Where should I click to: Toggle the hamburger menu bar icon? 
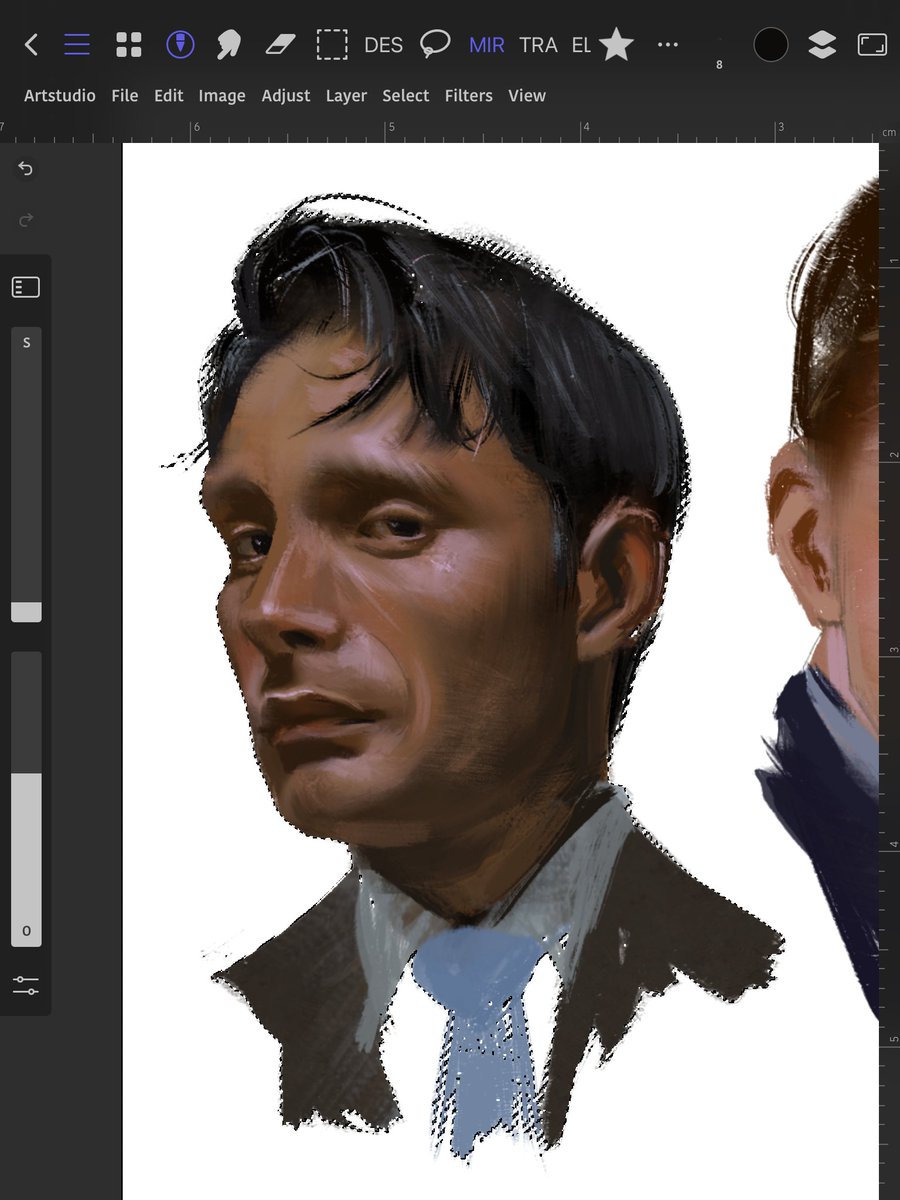(x=77, y=44)
